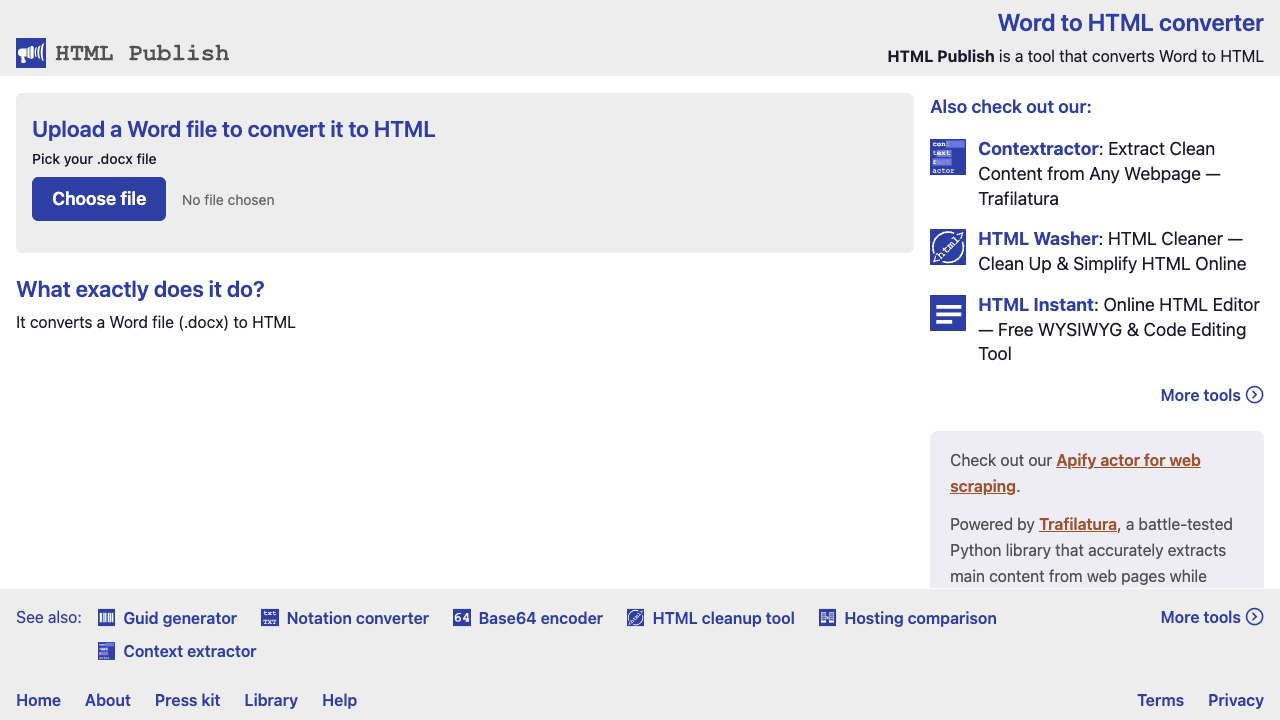Click the Base64 encoder icon
Screen dimensions: 1280x720
(x=462, y=618)
